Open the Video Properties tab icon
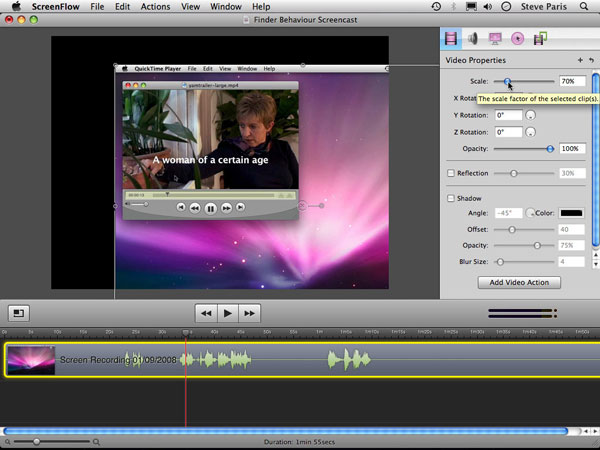Viewport: 600px width, 450px height. pos(452,39)
